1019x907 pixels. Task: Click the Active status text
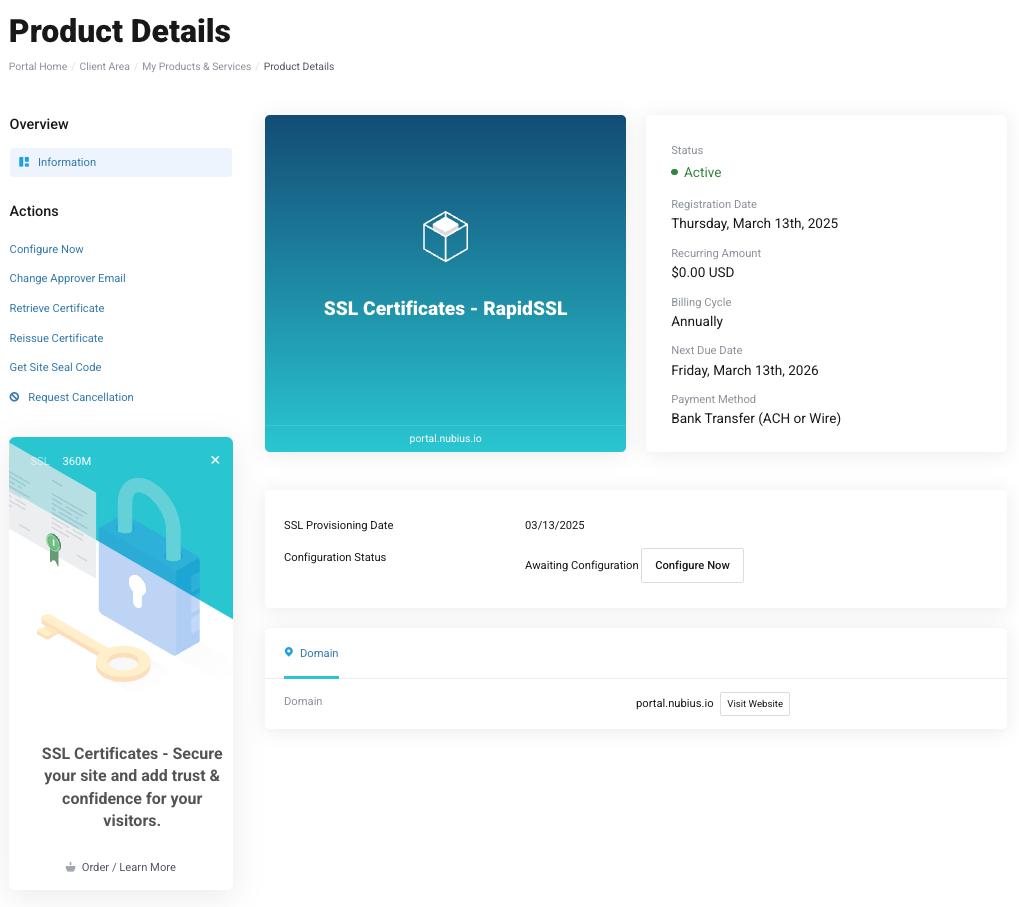click(x=703, y=172)
